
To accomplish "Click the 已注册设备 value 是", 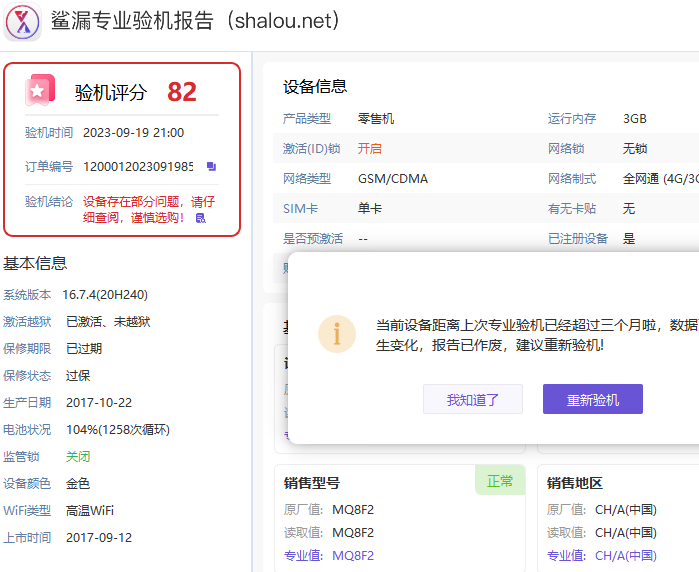I will [x=629, y=239].
